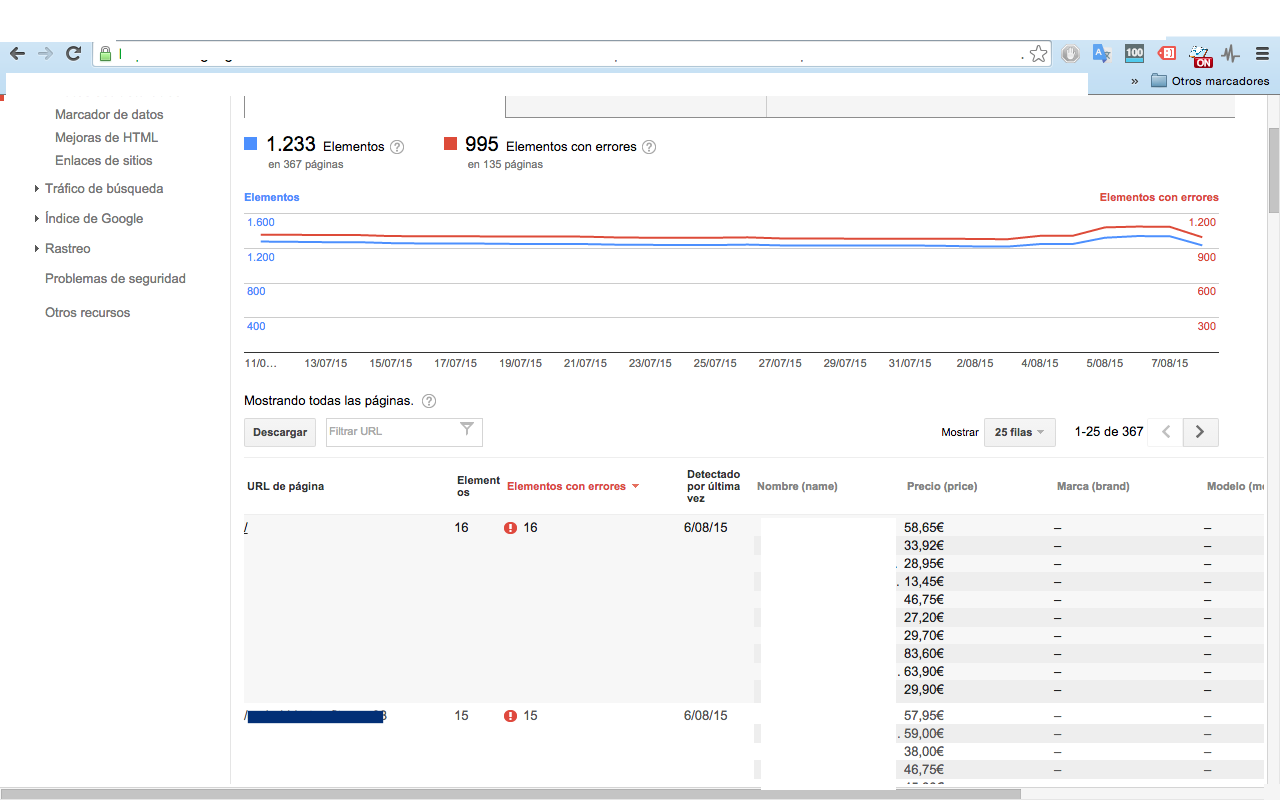Viewport: 1280px width, 800px height.
Task: Open Problemas de seguridad in the sidebar
Action: click(115, 279)
